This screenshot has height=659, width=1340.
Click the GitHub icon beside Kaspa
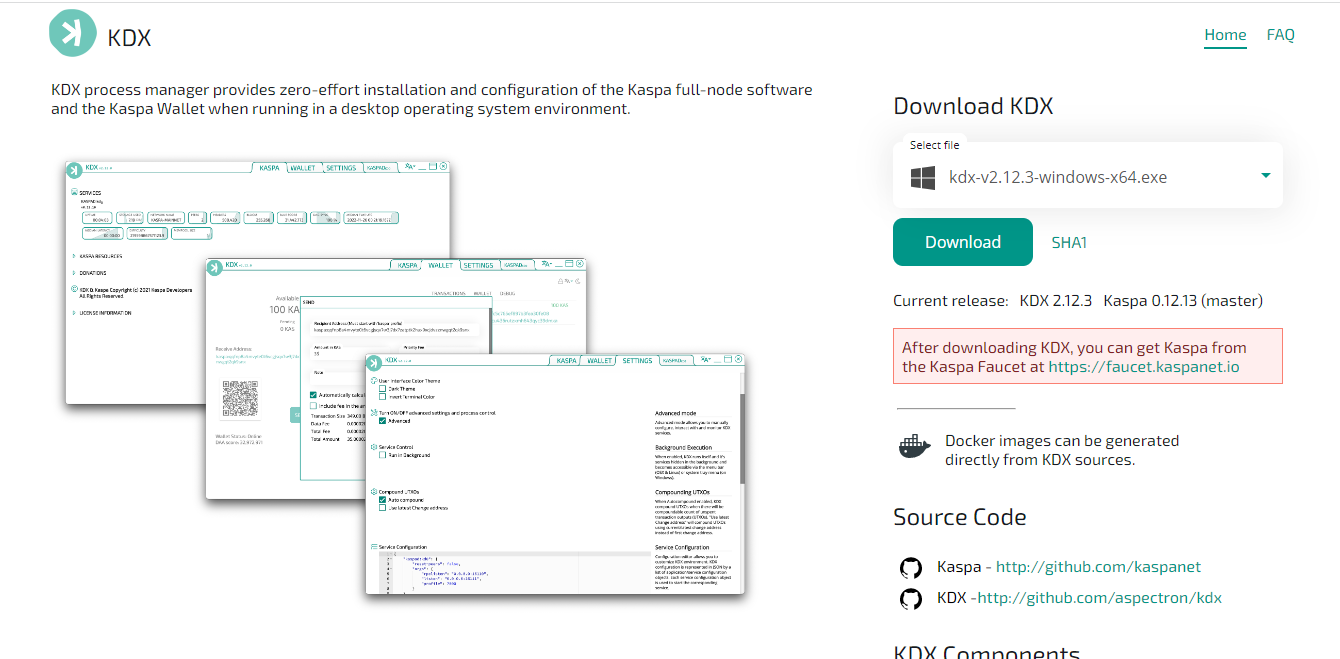point(910,568)
